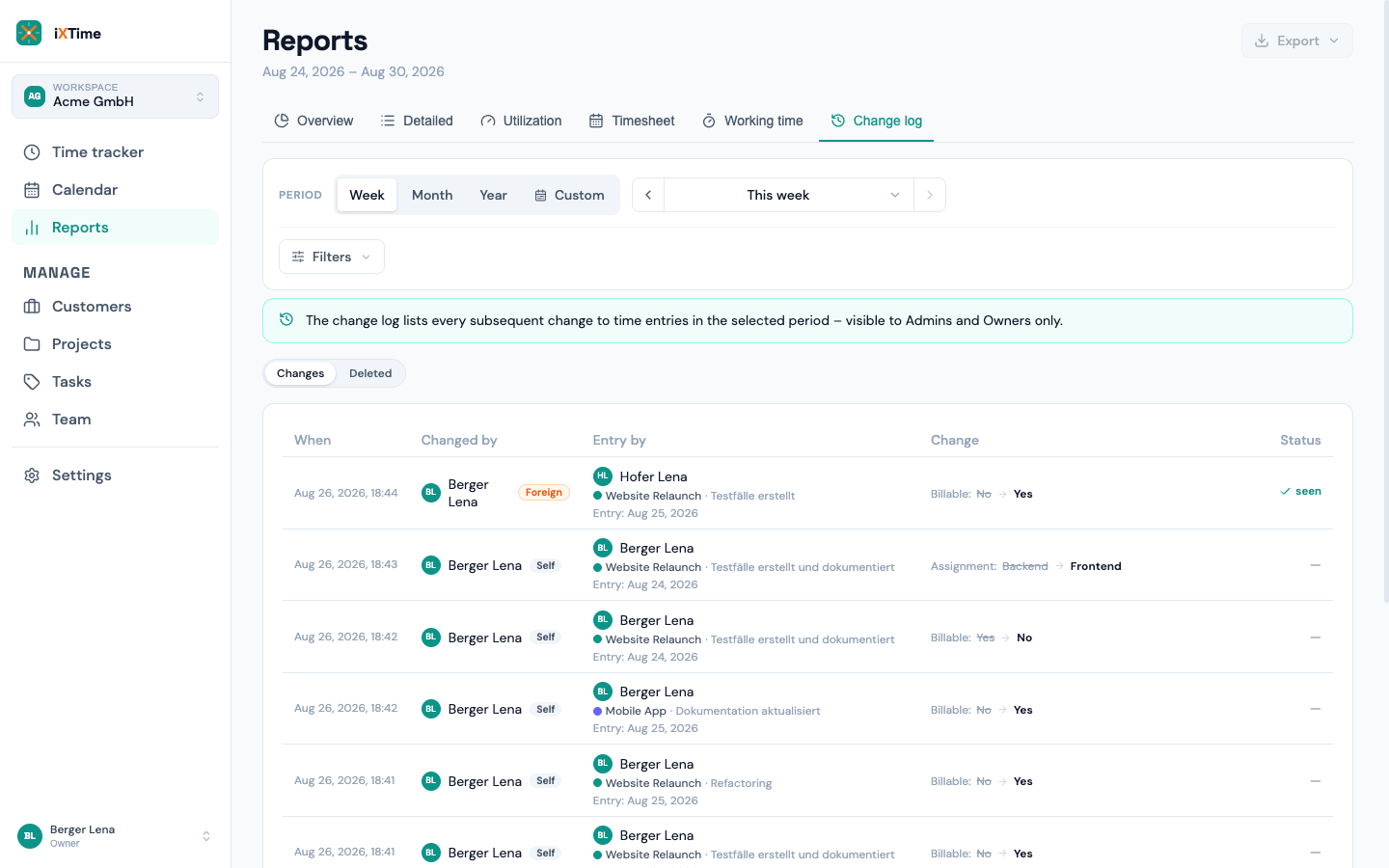Image resolution: width=1389 pixels, height=868 pixels.
Task: Click 'Aug 26, 2026, 18:43' timestamp
Action: 346,564
